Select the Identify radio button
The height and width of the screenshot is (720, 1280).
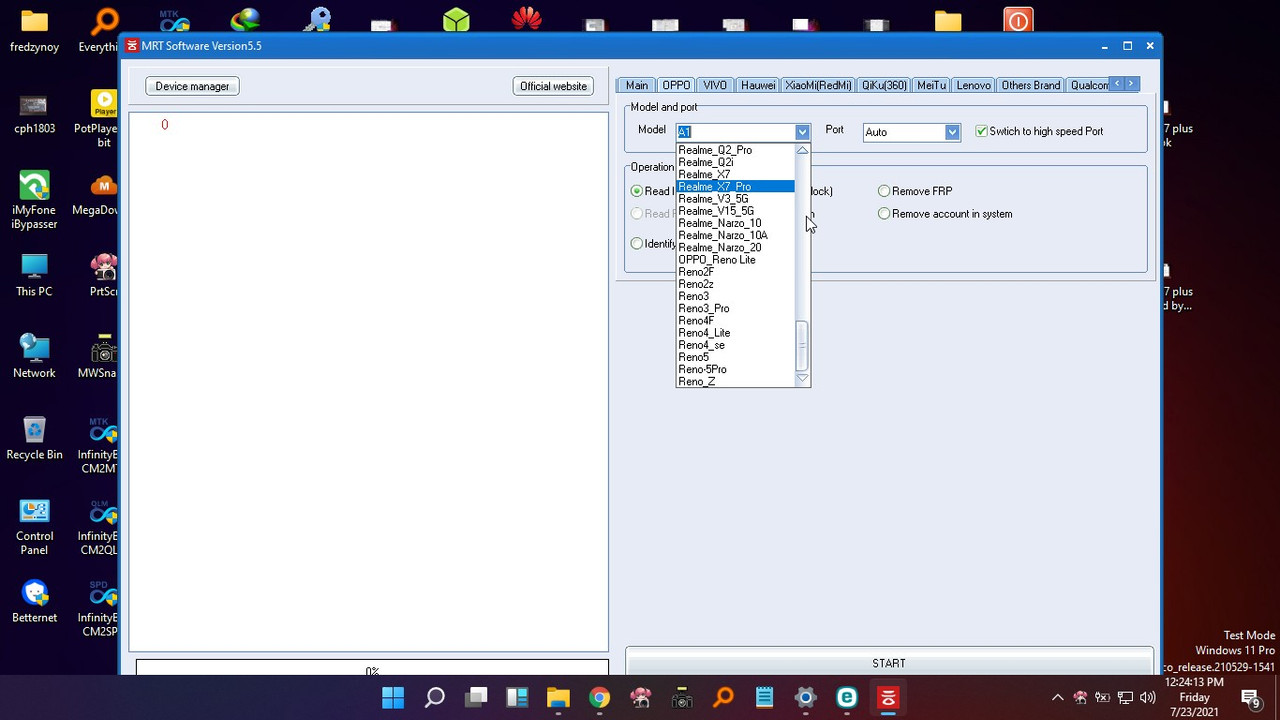click(x=637, y=244)
